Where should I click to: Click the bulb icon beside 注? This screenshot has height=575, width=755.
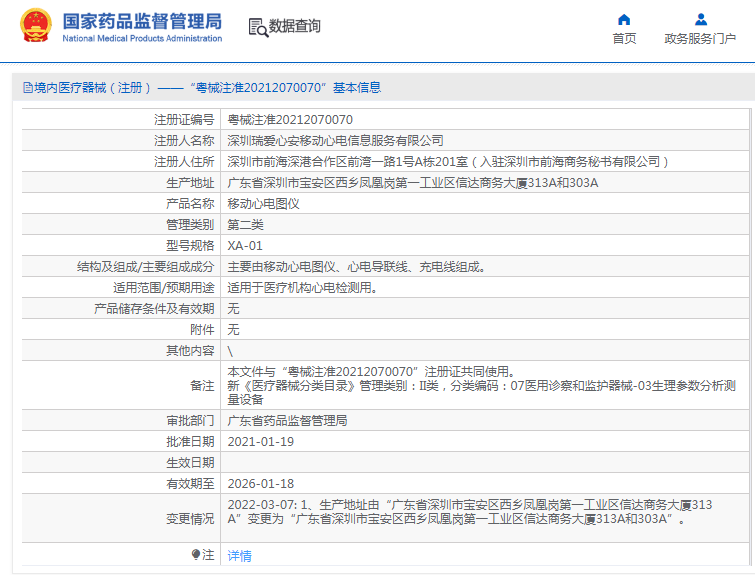pyautogui.click(x=195, y=555)
